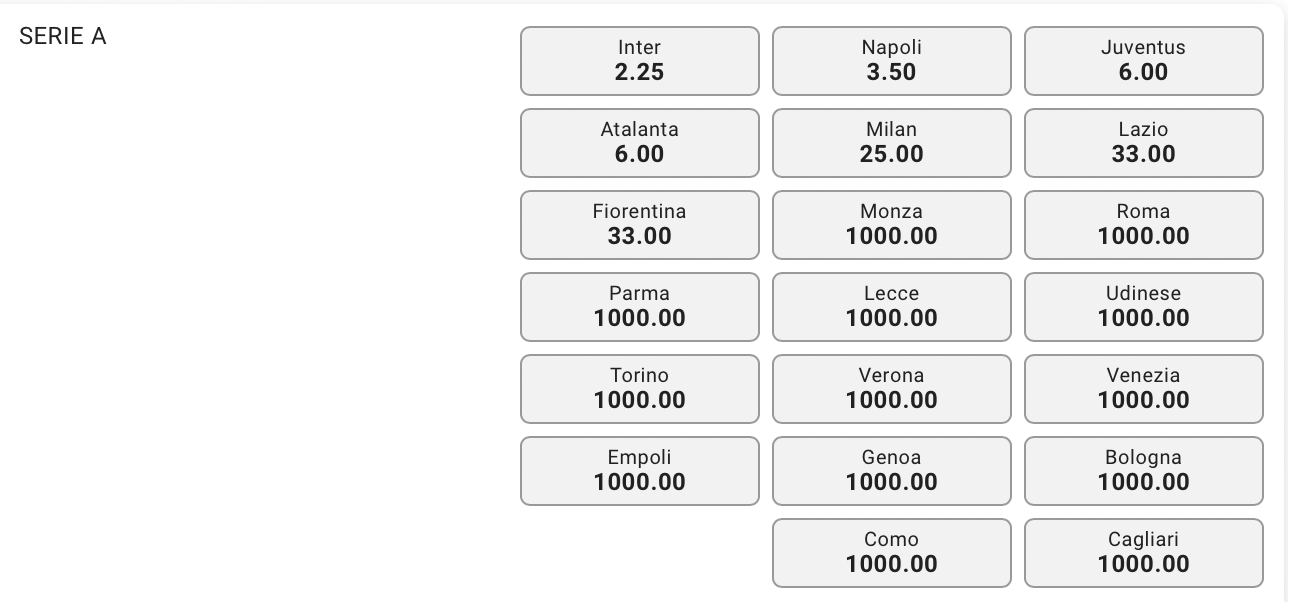Select Verona at 1000.00 odds

click(892, 389)
